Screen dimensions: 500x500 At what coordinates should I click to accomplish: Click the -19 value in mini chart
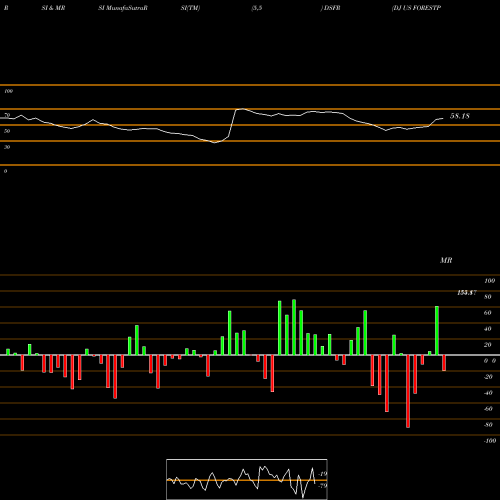pyautogui.click(x=323, y=474)
